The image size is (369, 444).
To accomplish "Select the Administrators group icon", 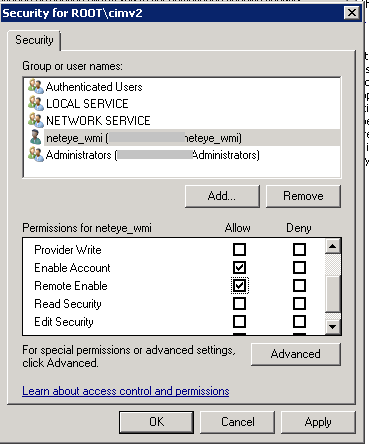I will point(36,155).
